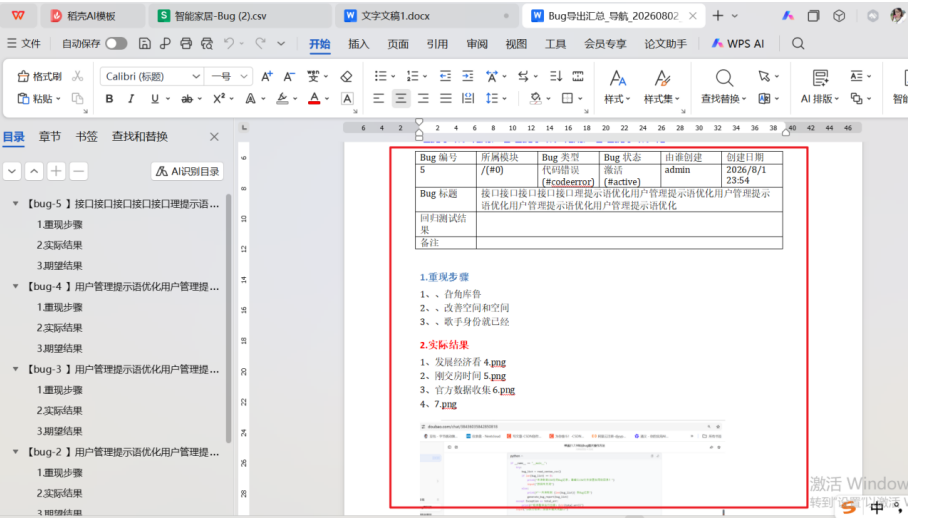Click the redo arrow icon
943x532 pixels.
[260, 43]
